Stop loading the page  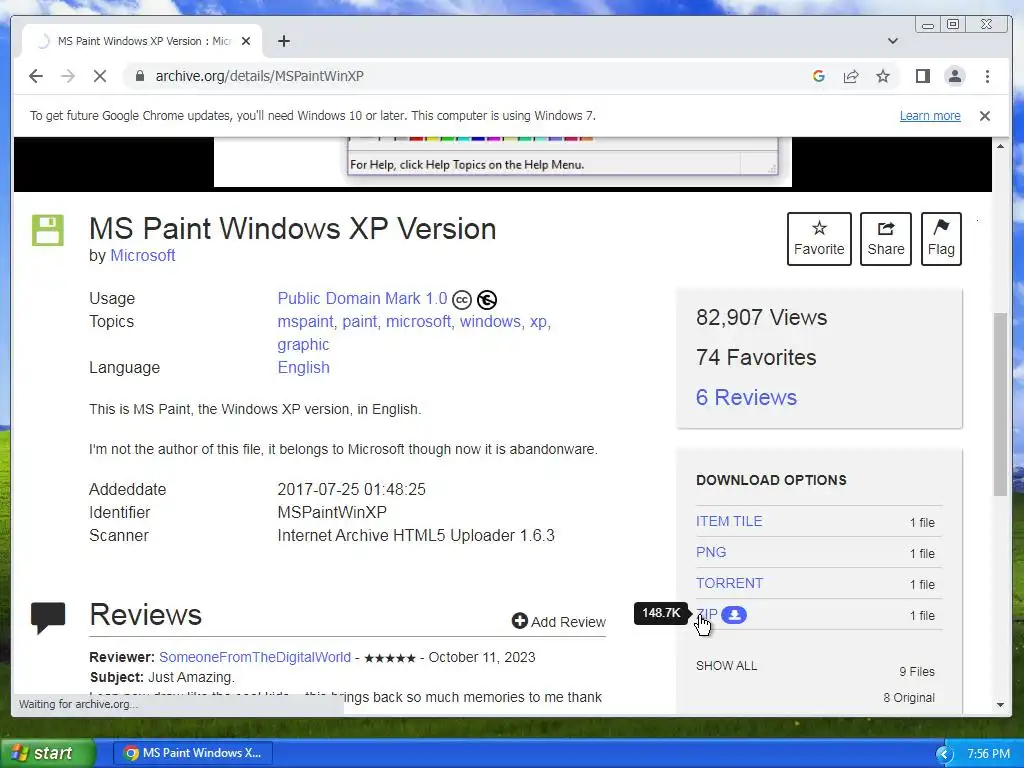point(99,76)
